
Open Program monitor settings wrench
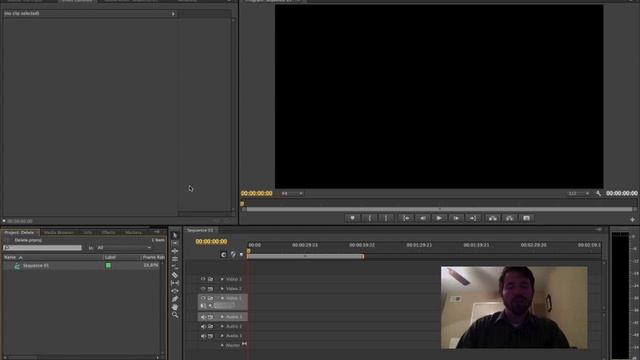(598, 193)
